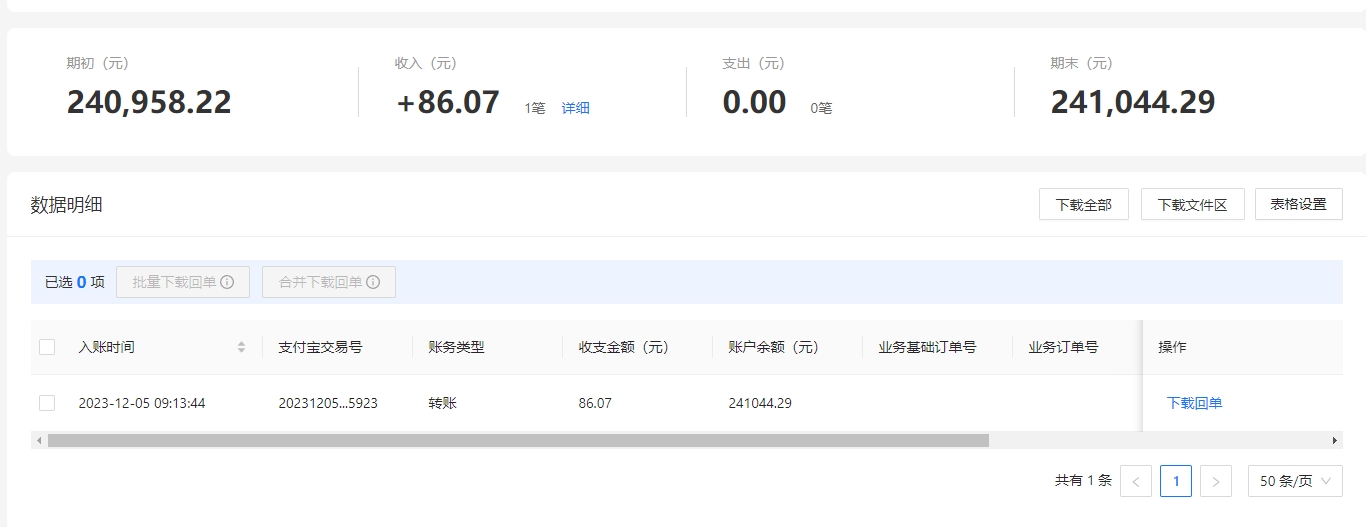Open 表格设置 table settings
The height and width of the screenshot is (527, 1366).
pos(1299,204)
